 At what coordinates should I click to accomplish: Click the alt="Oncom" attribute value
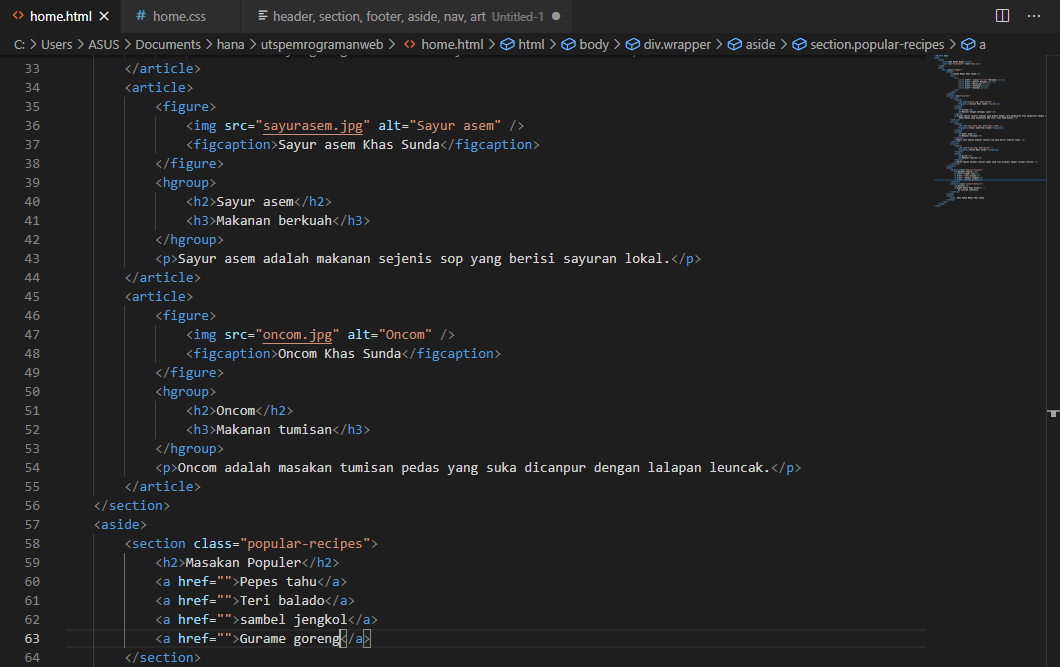[405, 335]
